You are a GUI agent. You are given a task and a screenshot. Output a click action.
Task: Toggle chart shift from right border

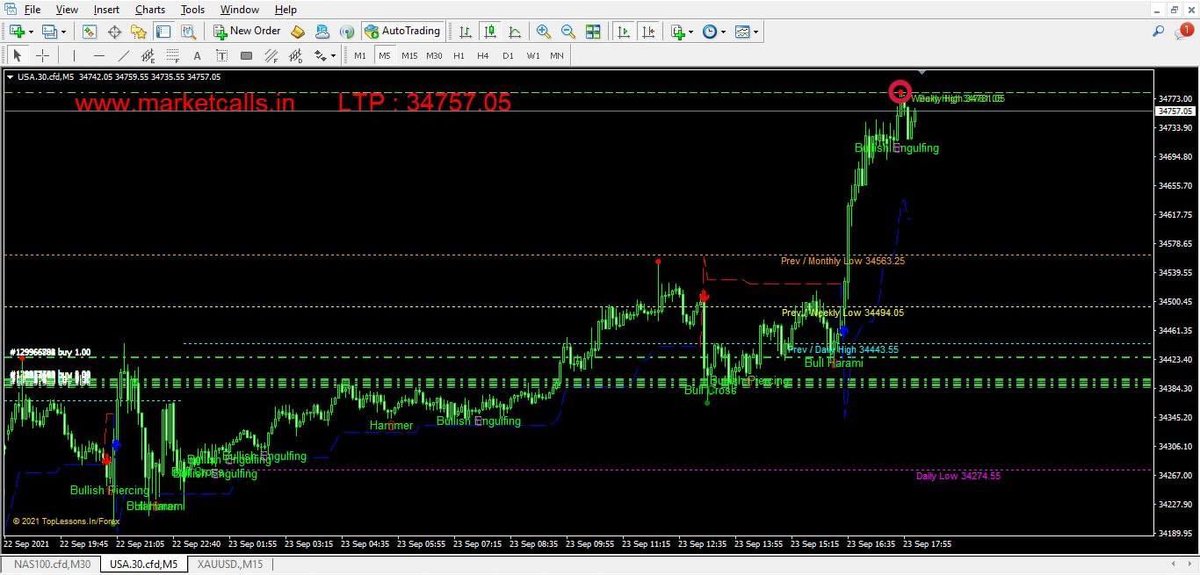pos(648,31)
